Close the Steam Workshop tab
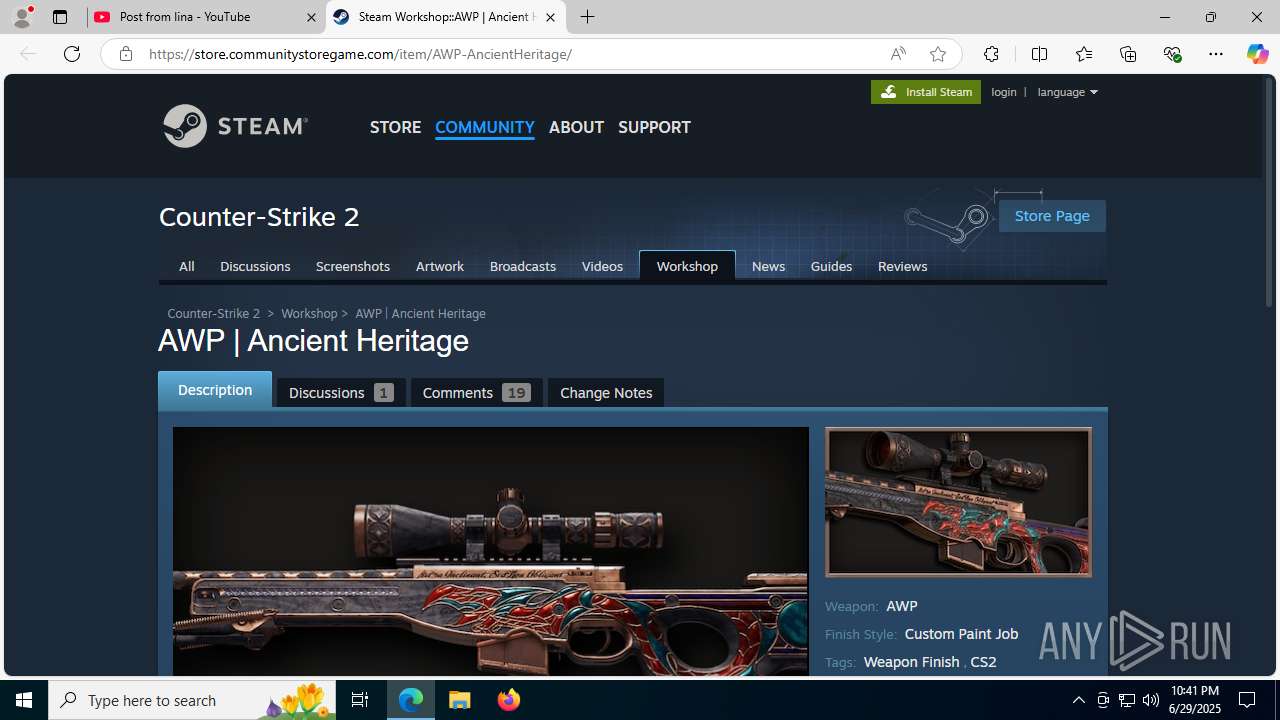 (x=550, y=17)
